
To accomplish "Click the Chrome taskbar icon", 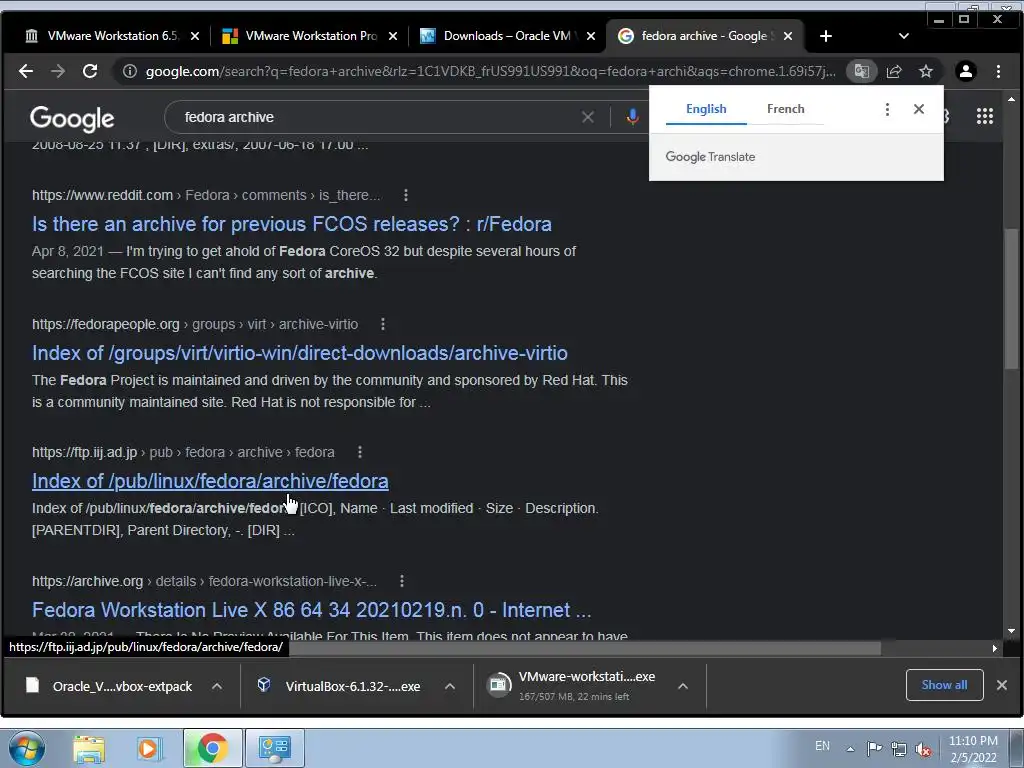I will pyautogui.click(x=212, y=748).
